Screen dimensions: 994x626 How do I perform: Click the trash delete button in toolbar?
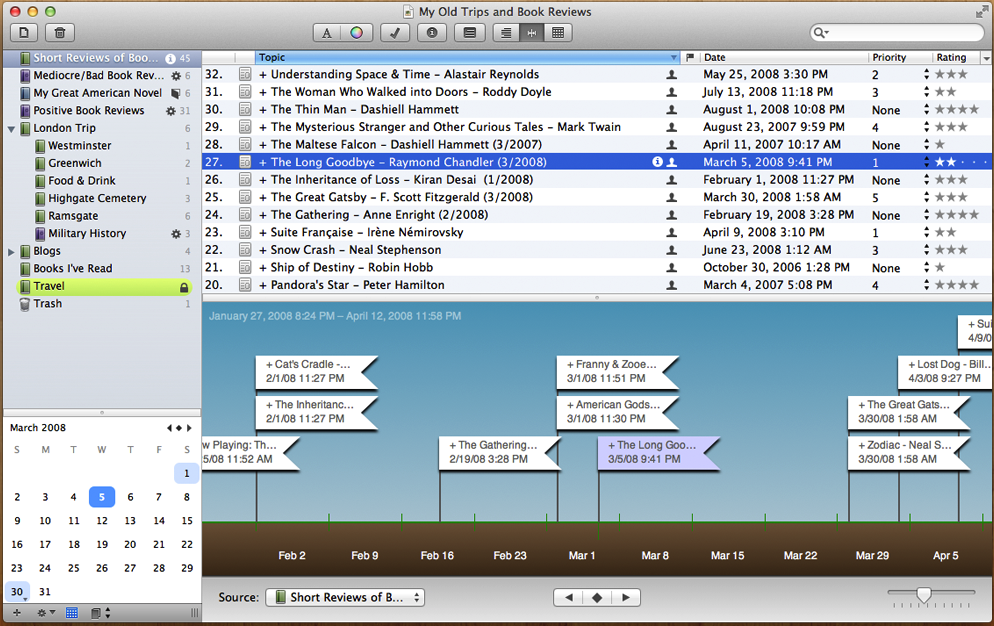(59, 33)
